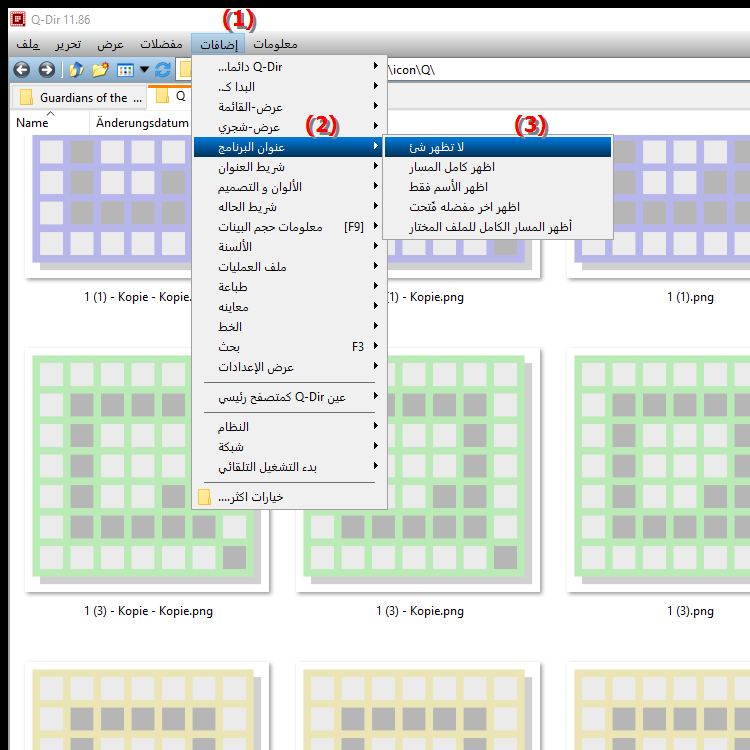Select the عنوان البرنامج menu entry
Image resolution: width=750 pixels, height=750 pixels.
(288, 147)
